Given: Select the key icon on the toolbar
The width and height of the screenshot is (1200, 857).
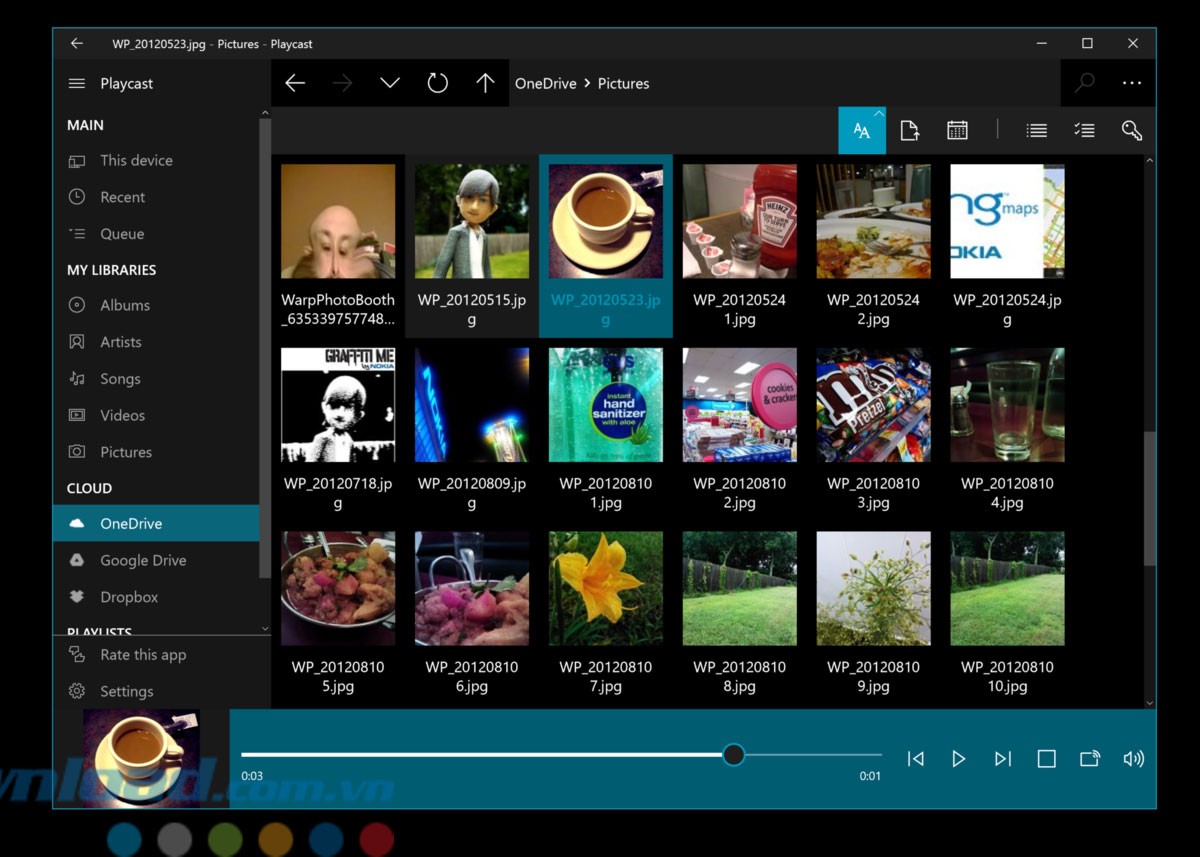Looking at the screenshot, I should [x=1131, y=130].
